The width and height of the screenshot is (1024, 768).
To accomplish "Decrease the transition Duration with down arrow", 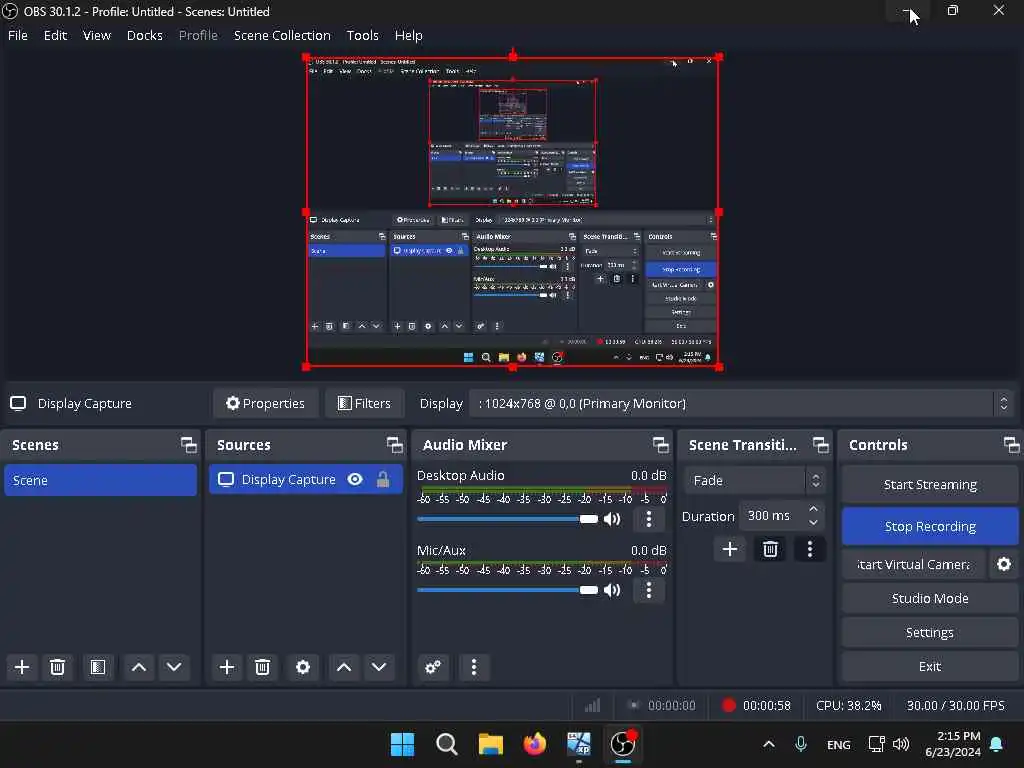I will coord(813,522).
